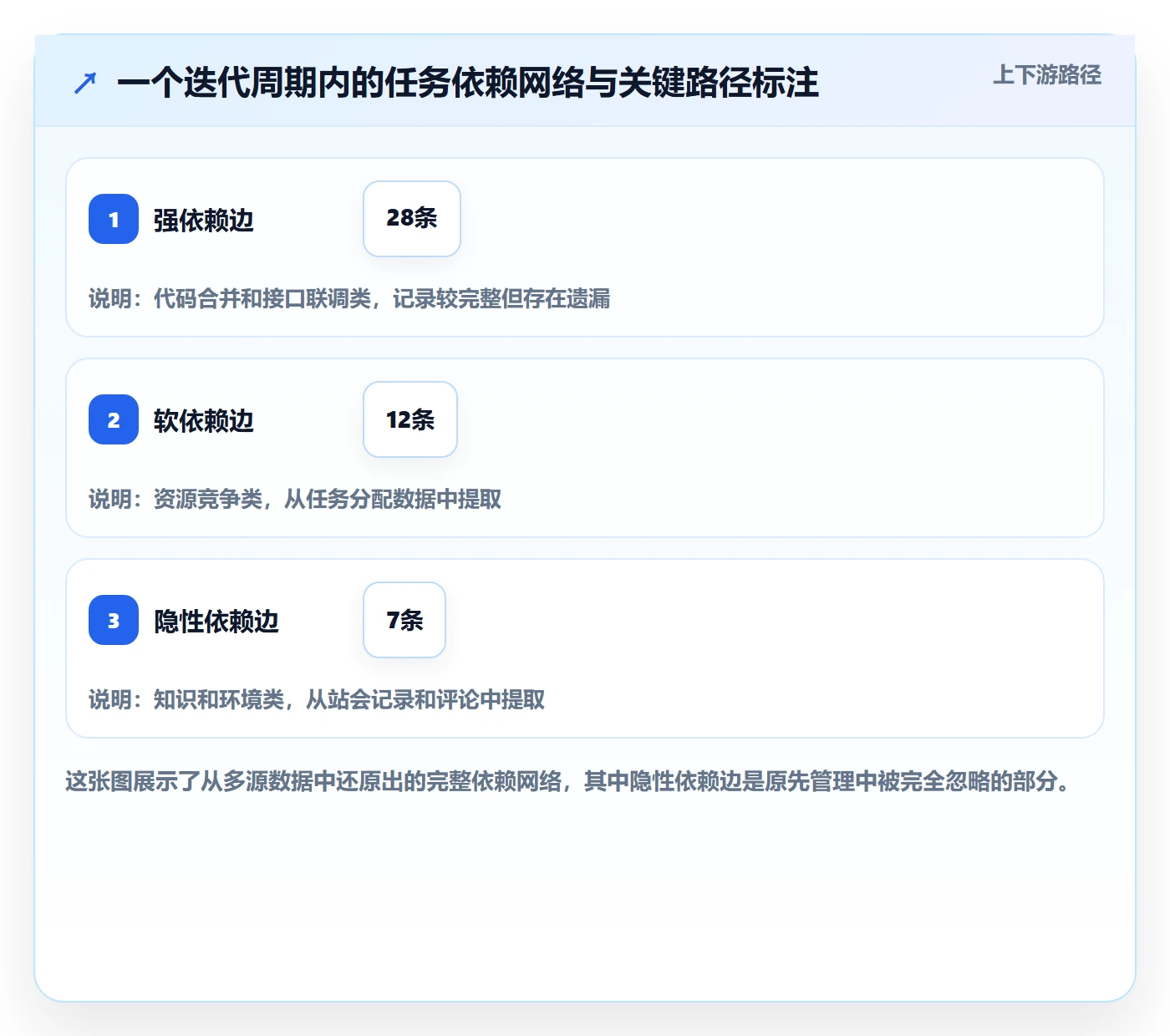
Task: Click the title 一个迭代周期内的任务依赖网络与关键路径标注
Action: tap(468, 83)
